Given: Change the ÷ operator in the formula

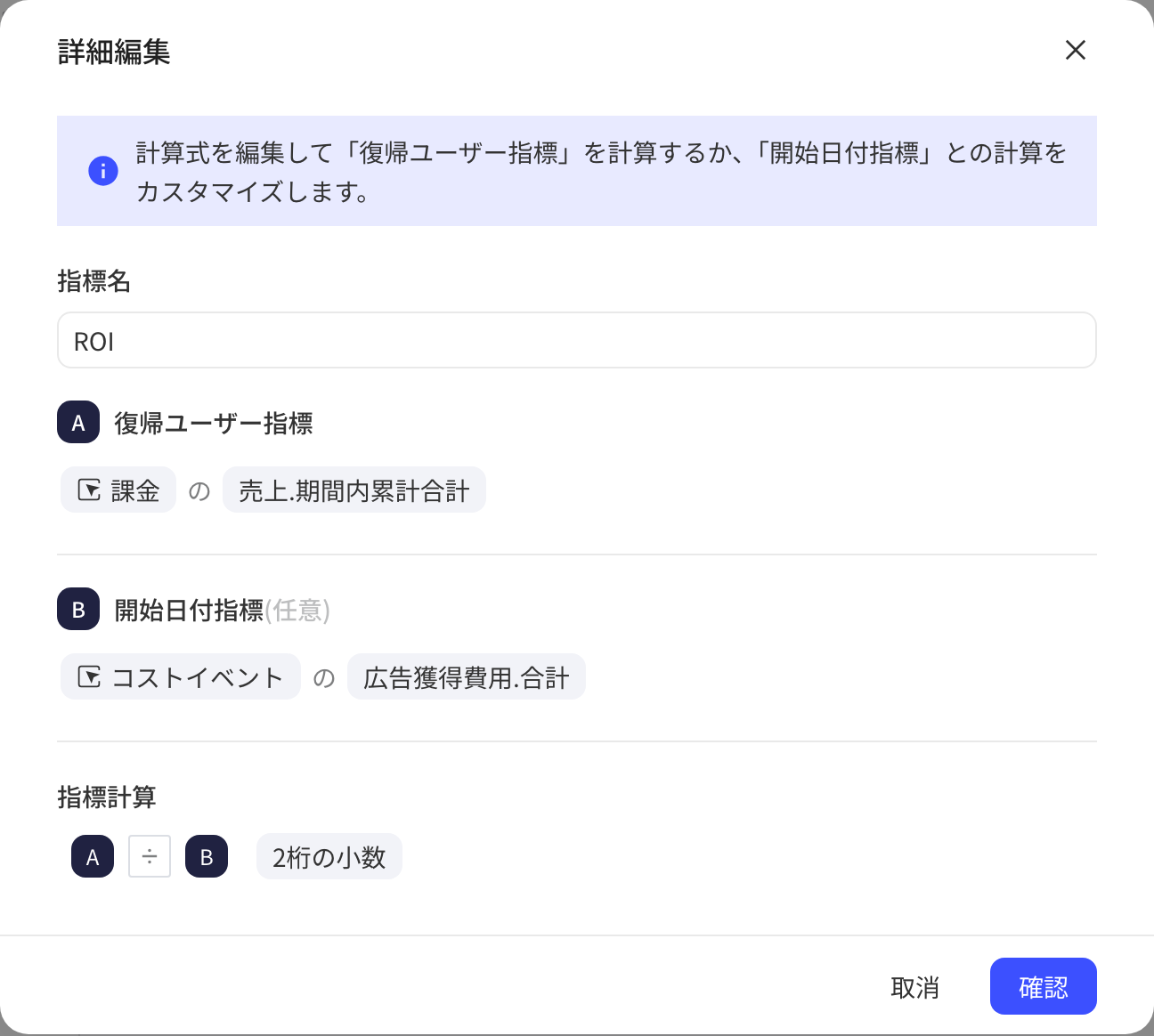Looking at the screenshot, I should pos(150,856).
